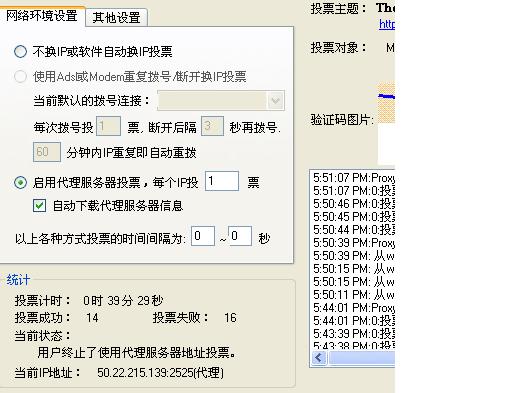Select log entry 5:50:39 PM:Proxy
The width and height of the screenshot is (512, 393).
click(x=354, y=243)
